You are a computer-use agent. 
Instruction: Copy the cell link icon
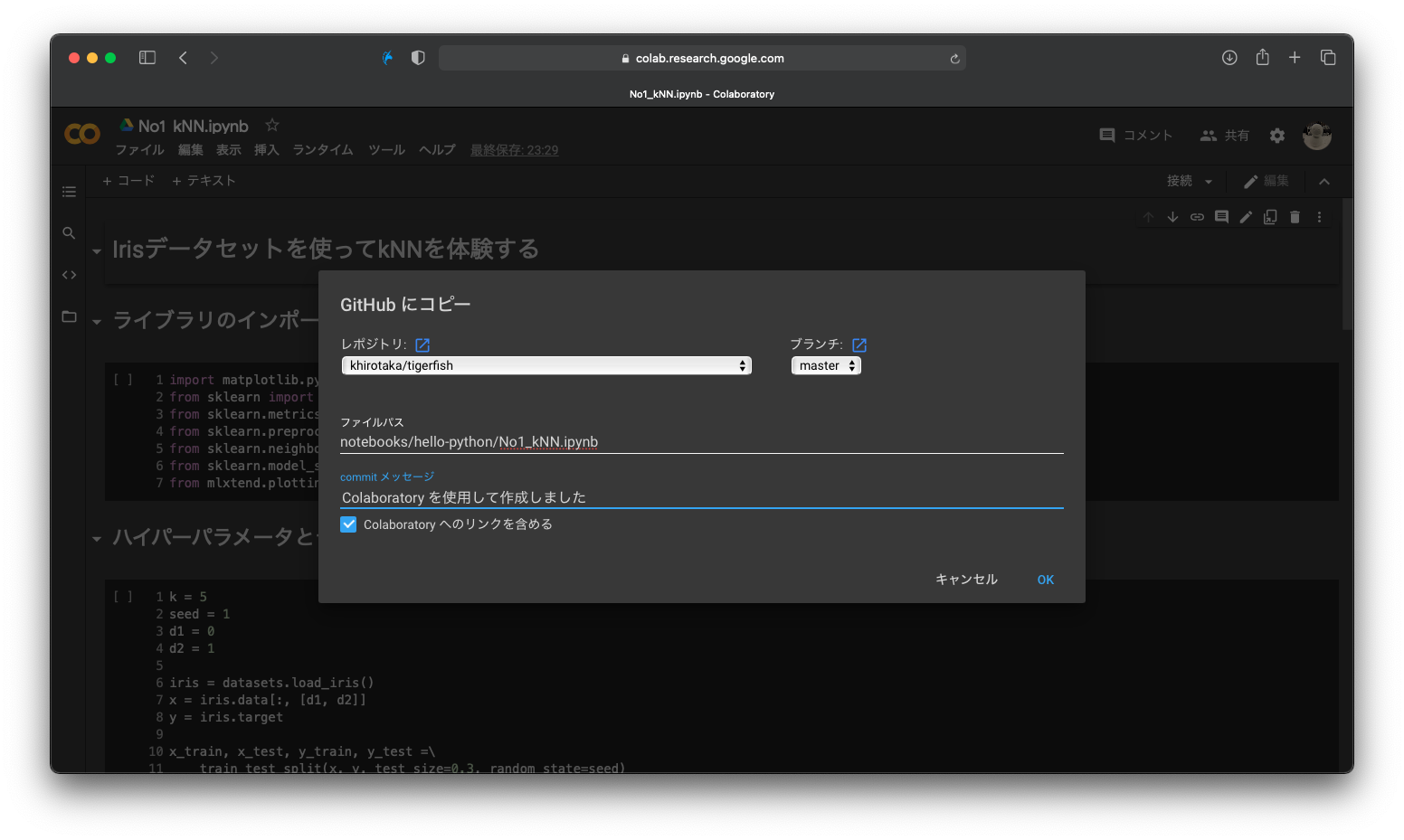coord(1197,217)
